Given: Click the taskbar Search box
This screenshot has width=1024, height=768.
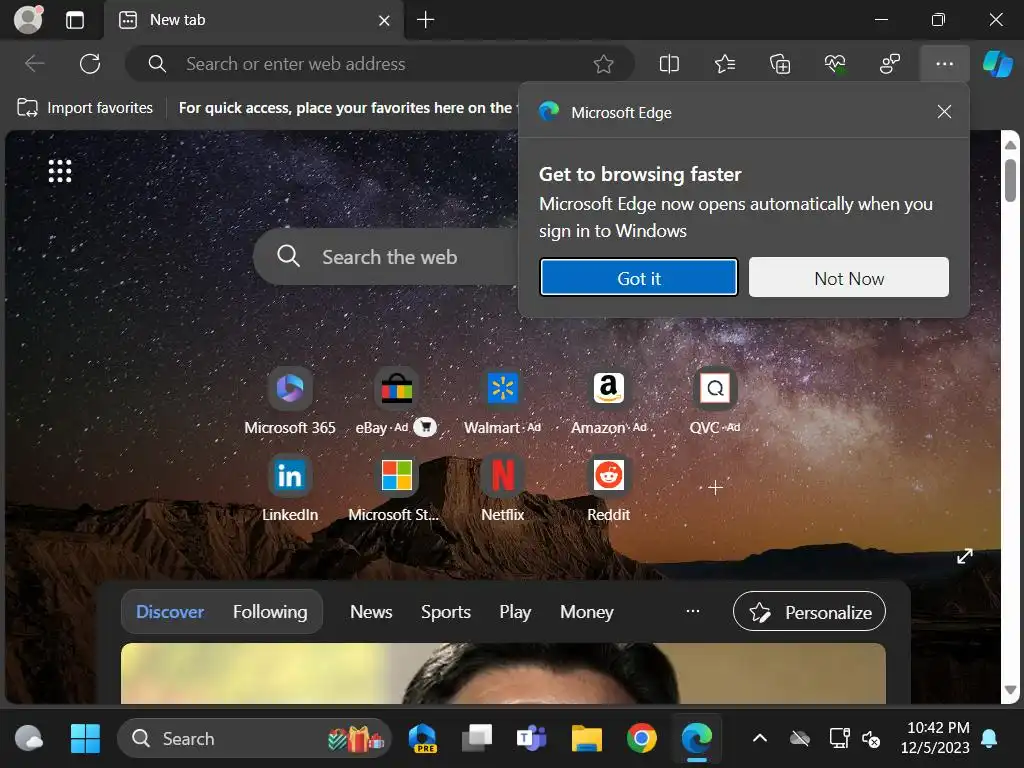Looking at the screenshot, I should (254, 739).
